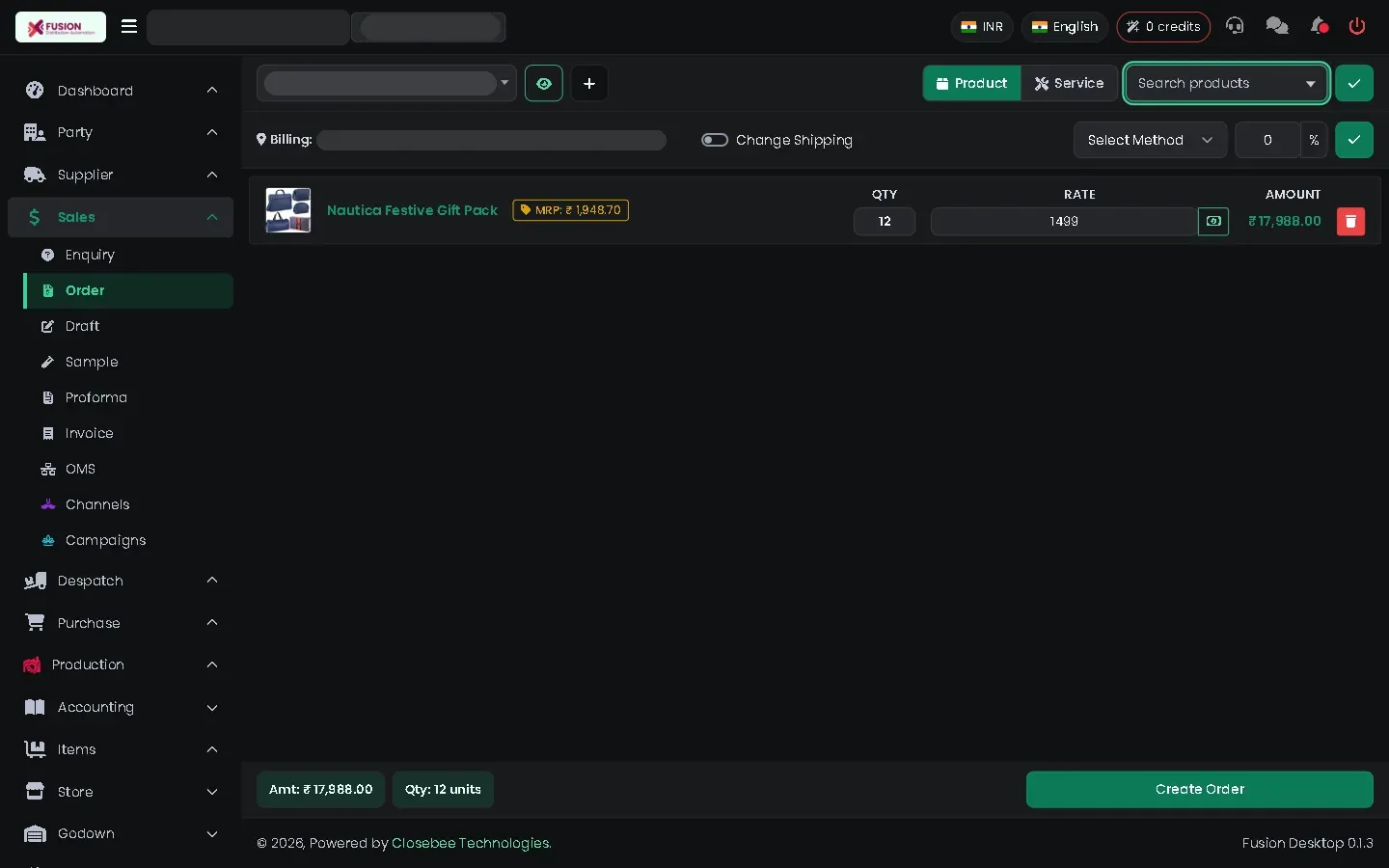Click the discount value input field
Screen dimensions: 1389x868
point(1267,140)
